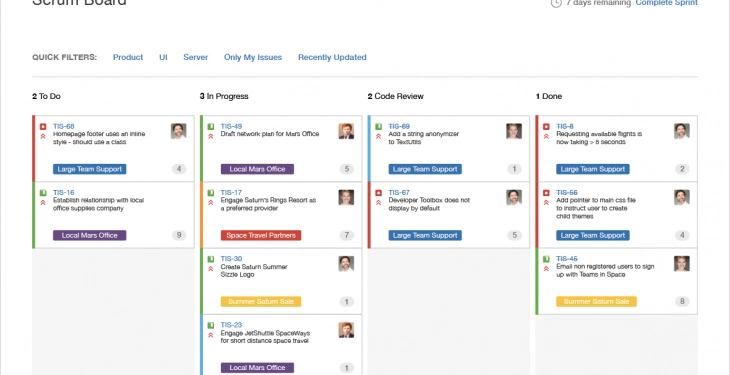
Task: Click Local Mars Office label on TIS-49
Action: (257, 169)
